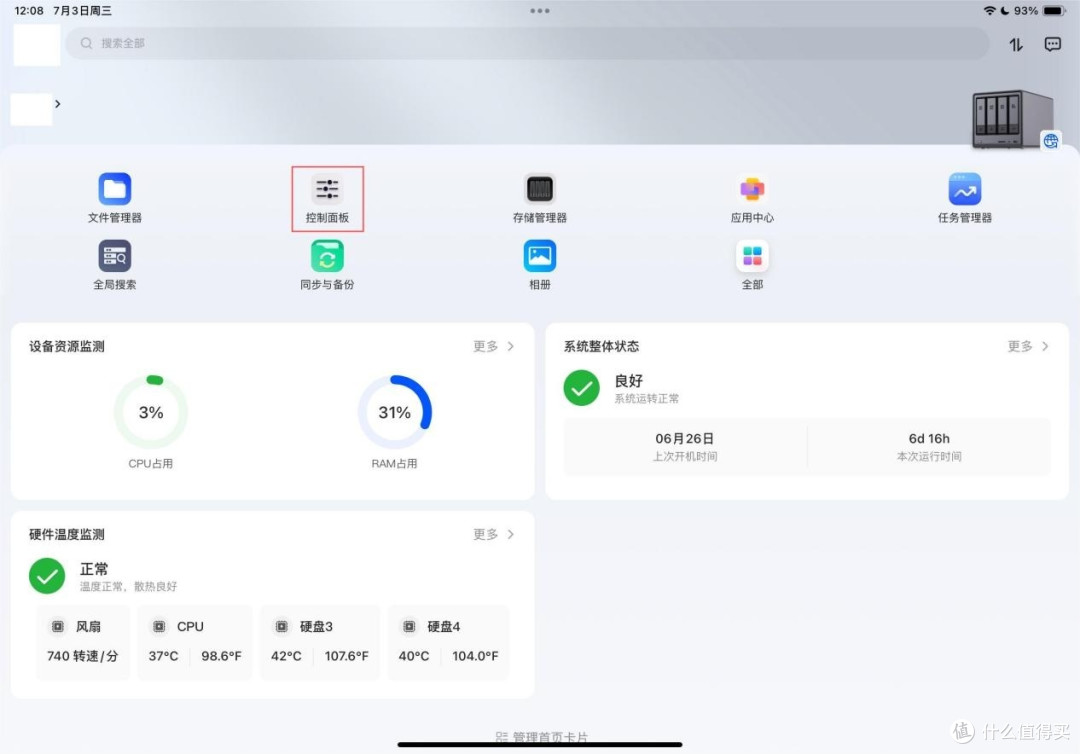Image resolution: width=1080 pixels, height=754 pixels.
Task: Launch the 任务管理器
Action: pyautogui.click(x=964, y=196)
